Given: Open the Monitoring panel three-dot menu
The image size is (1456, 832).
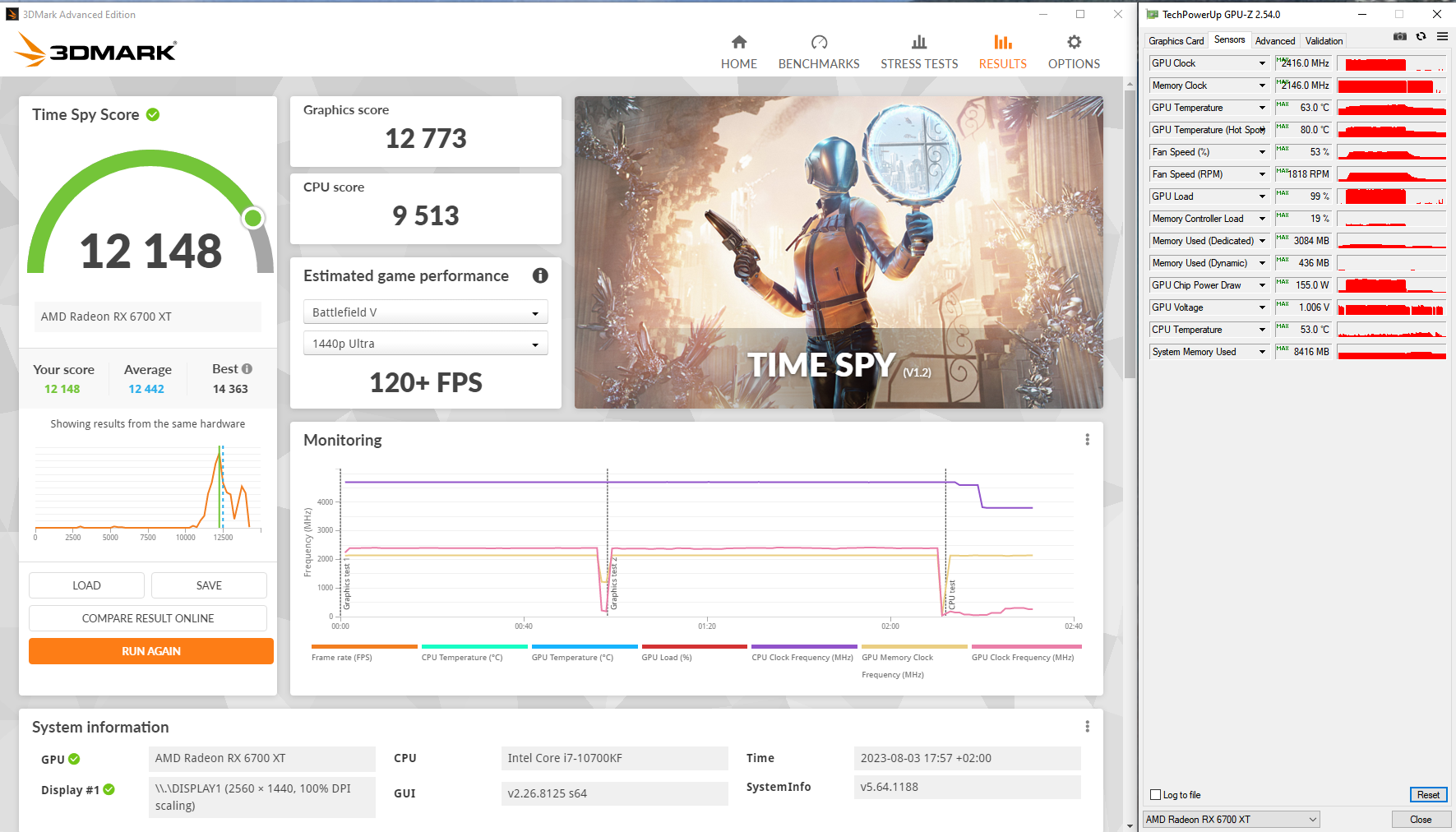Looking at the screenshot, I should point(1087,440).
